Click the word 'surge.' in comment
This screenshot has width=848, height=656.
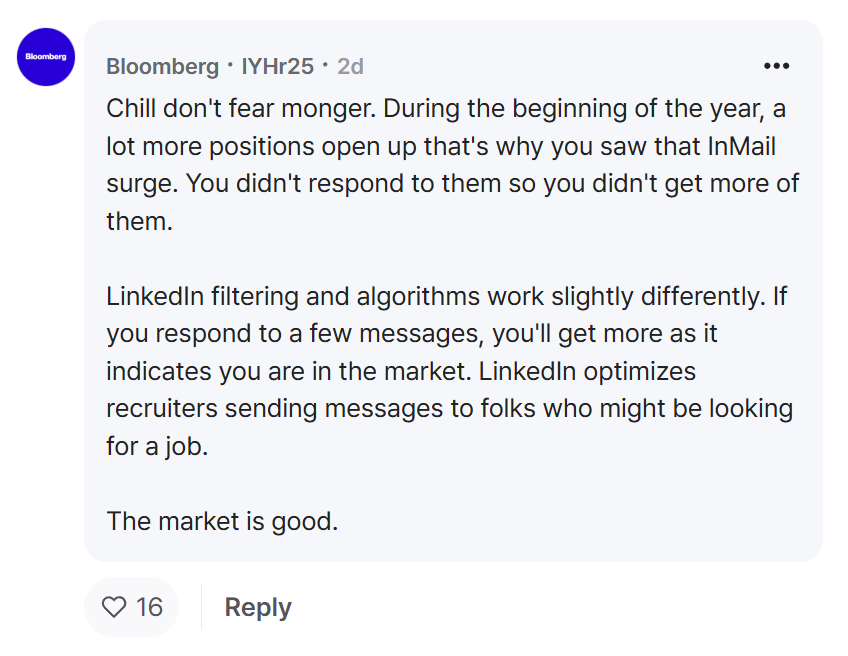click(142, 184)
